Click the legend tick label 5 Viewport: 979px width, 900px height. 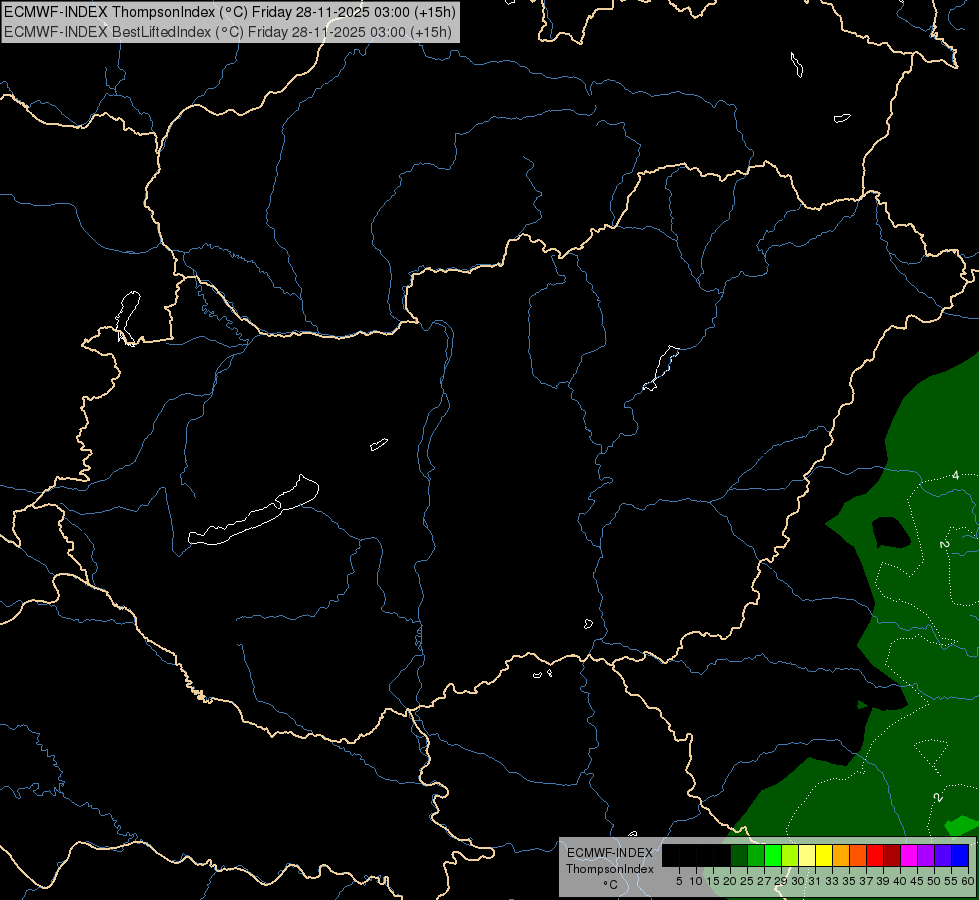coord(679,881)
